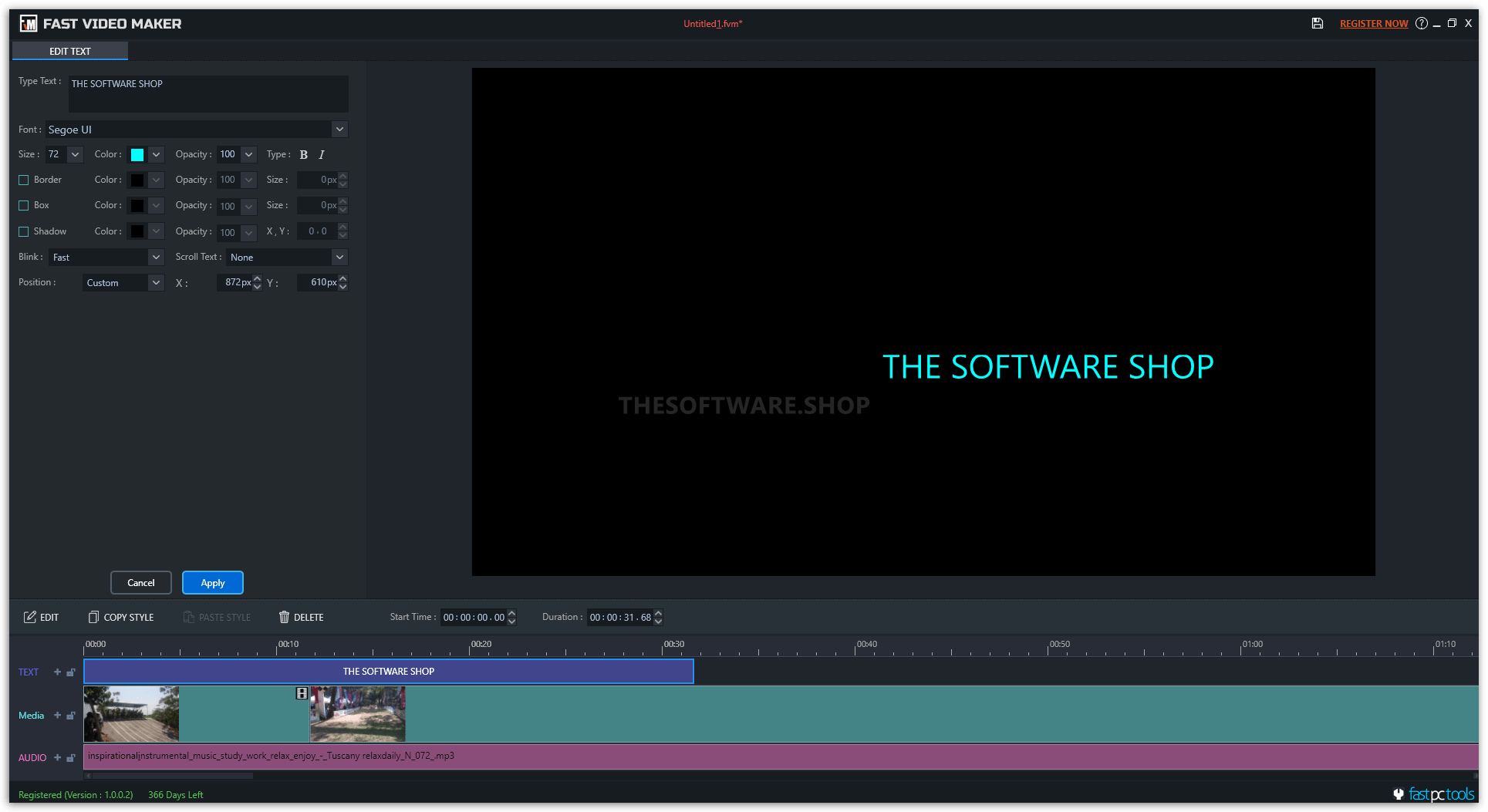This screenshot has width=1488, height=812.
Task: Open the text Opacity dropdown
Action: [x=248, y=155]
